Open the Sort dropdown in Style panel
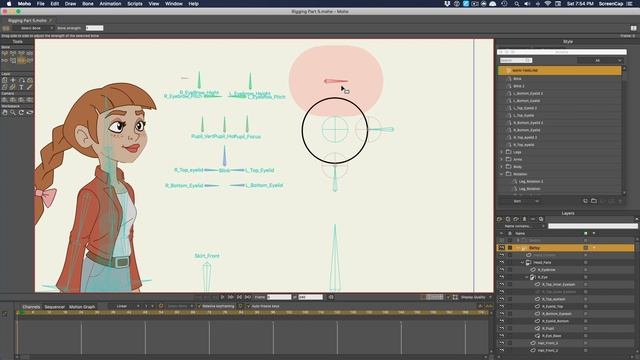The image size is (640, 360). [526, 201]
